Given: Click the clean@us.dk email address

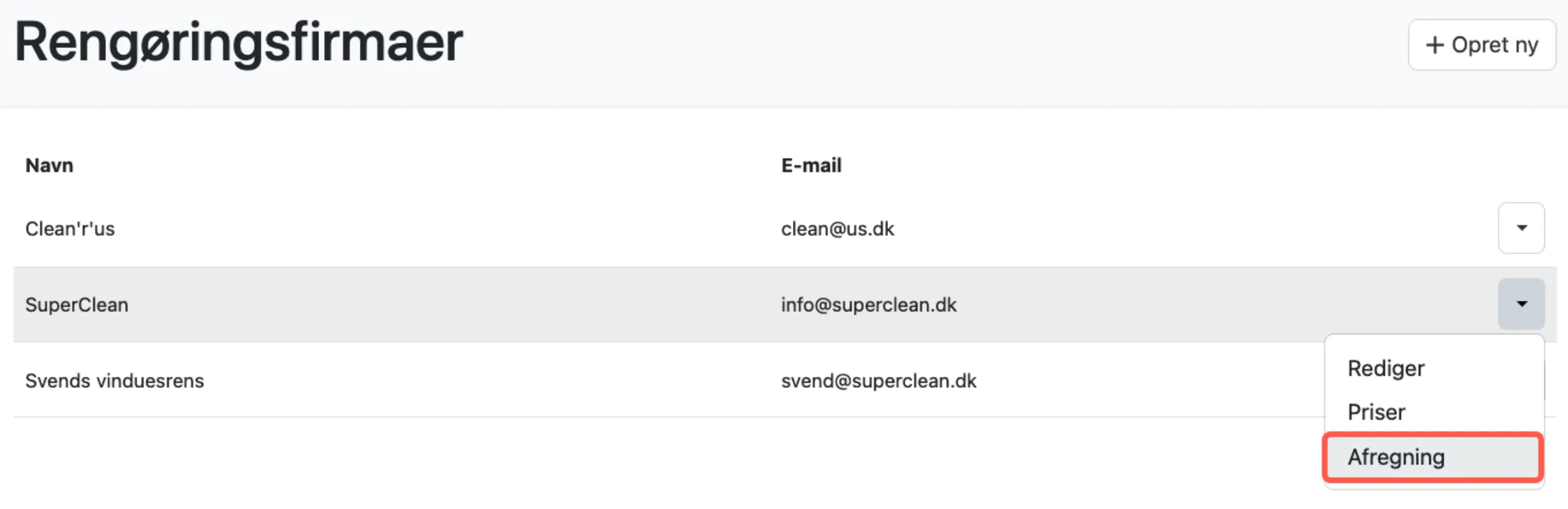Looking at the screenshot, I should pos(837,229).
